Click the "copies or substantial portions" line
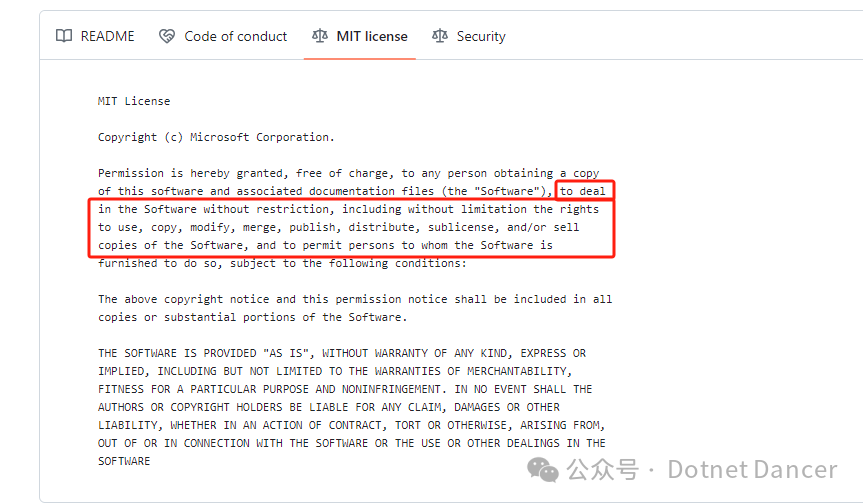The image size is (863, 504). click(x=253, y=317)
